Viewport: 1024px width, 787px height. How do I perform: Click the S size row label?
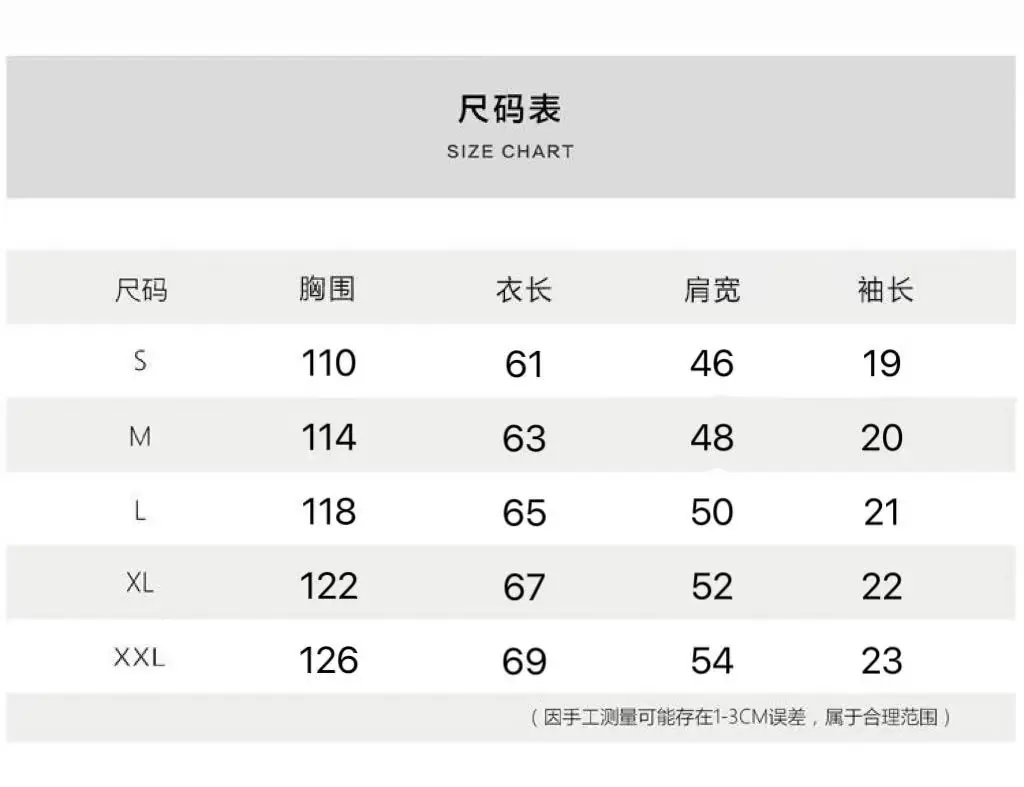pyautogui.click(x=140, y=361)
